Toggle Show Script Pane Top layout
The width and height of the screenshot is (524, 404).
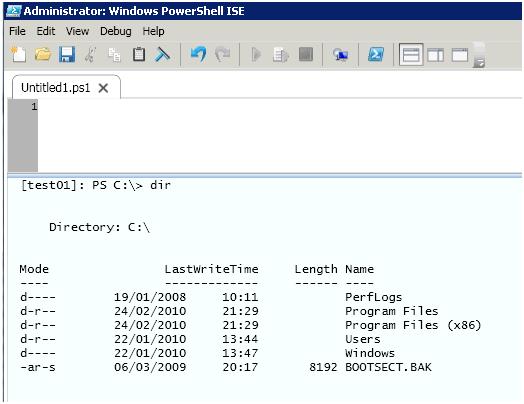[411, 54]
